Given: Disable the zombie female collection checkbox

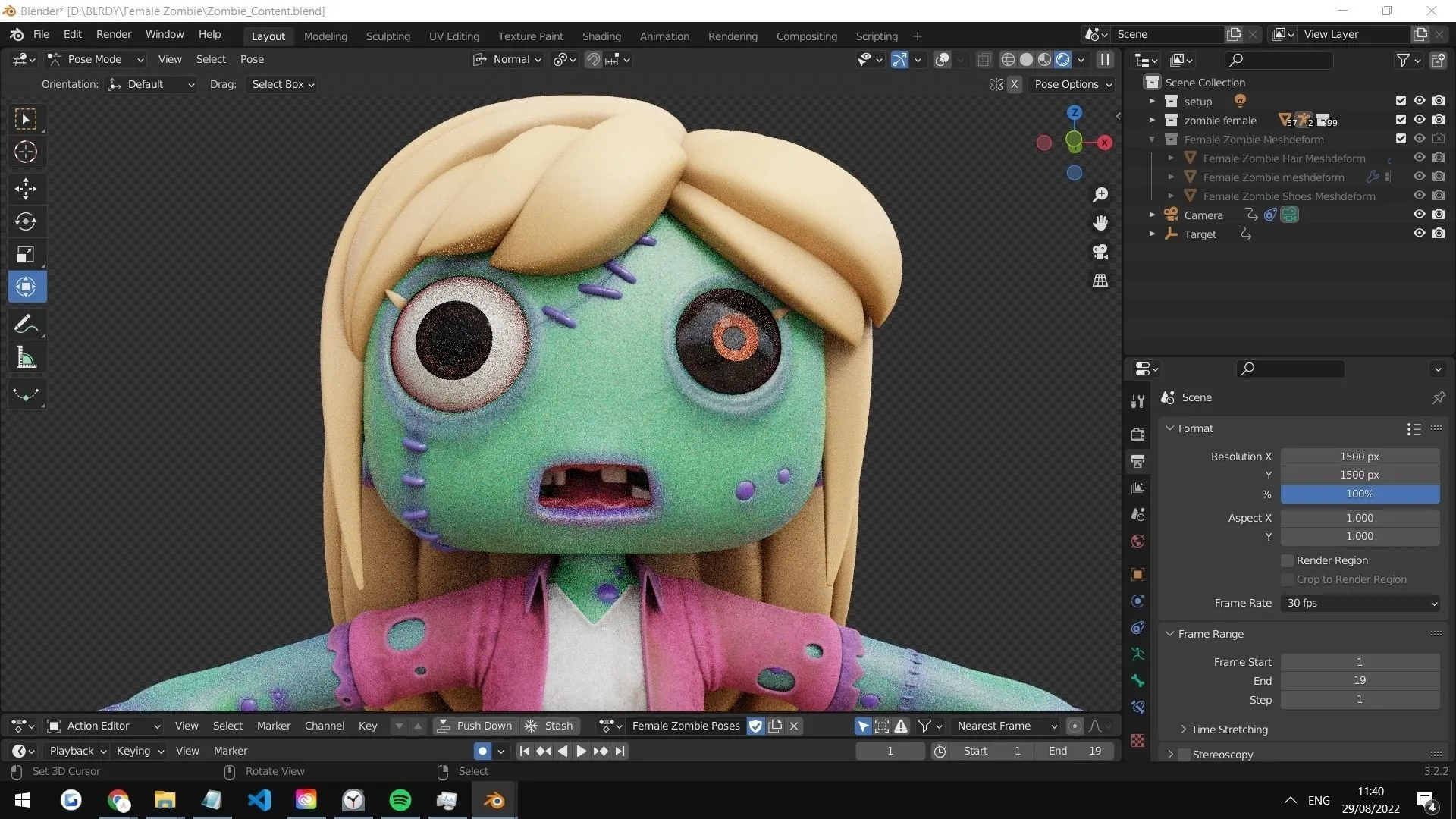Looking at the screenshot, I should pyautogui.click(x=1400, y=119).
